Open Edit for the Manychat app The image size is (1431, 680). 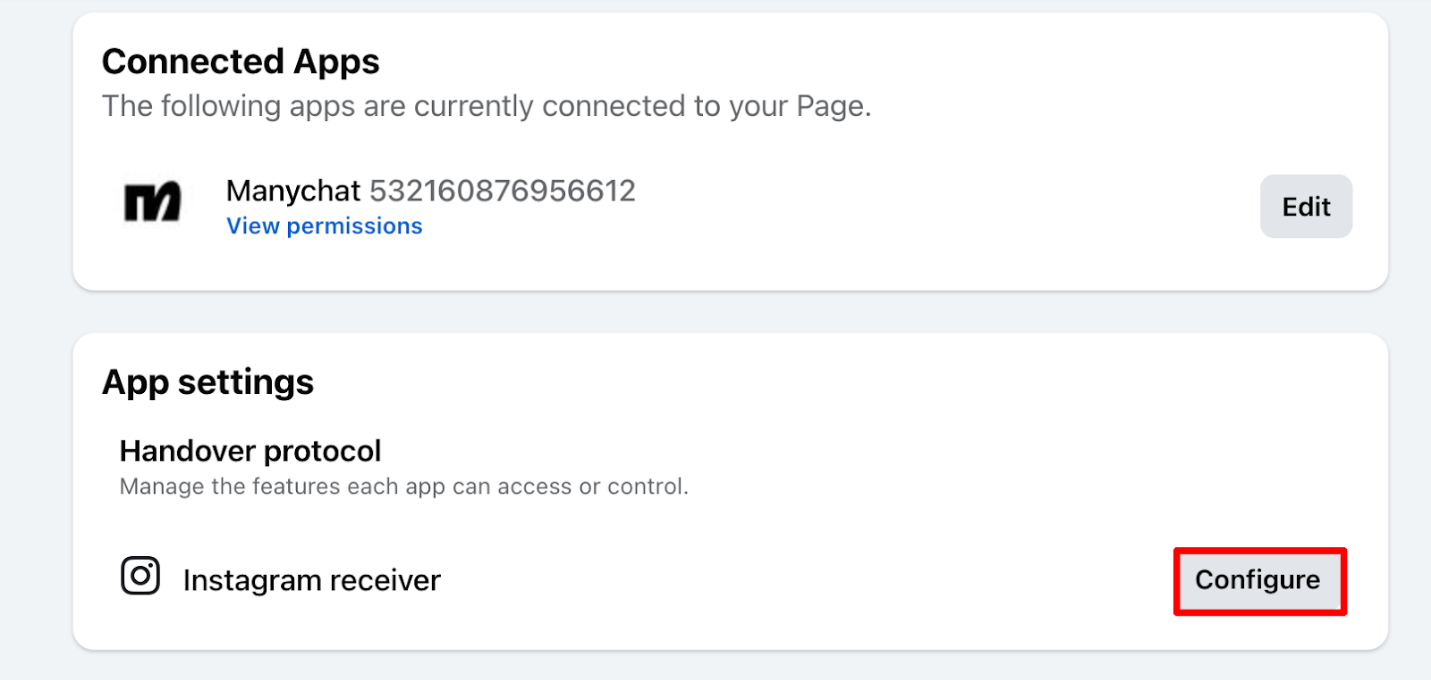pos(1306,207)
